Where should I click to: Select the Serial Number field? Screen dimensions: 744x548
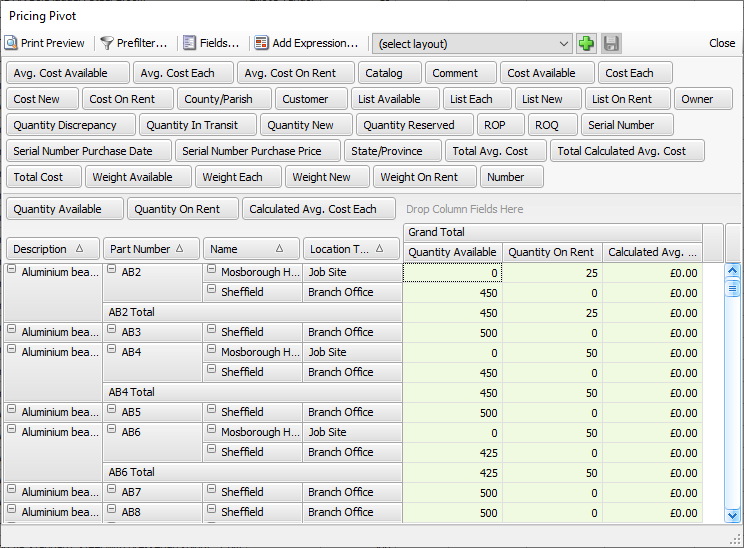tap(627, 125)
